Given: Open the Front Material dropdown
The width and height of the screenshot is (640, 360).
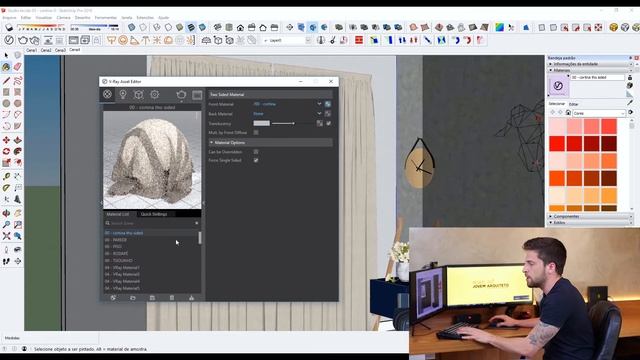Looking at the screenshot, I should [319, 104].
